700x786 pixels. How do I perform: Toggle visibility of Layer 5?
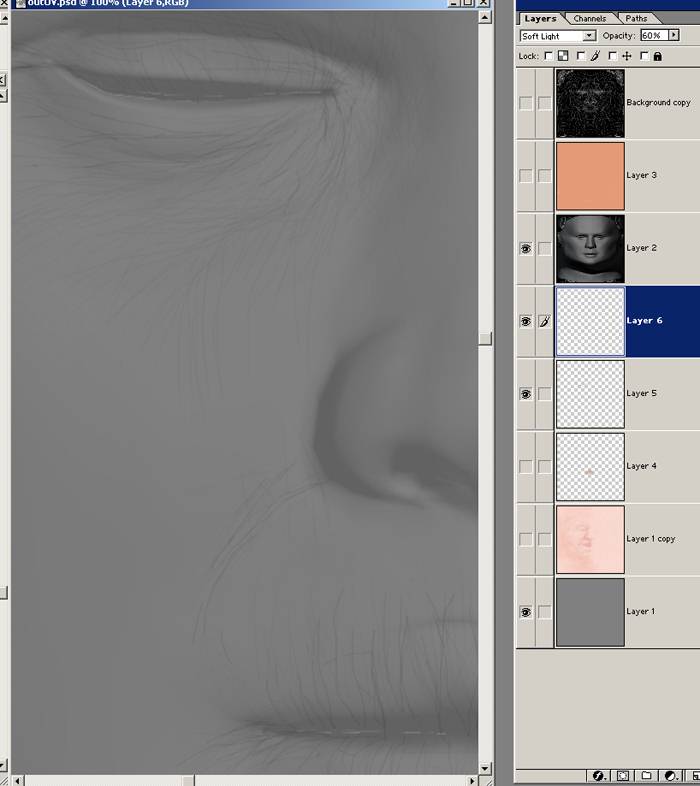point(526,394)
